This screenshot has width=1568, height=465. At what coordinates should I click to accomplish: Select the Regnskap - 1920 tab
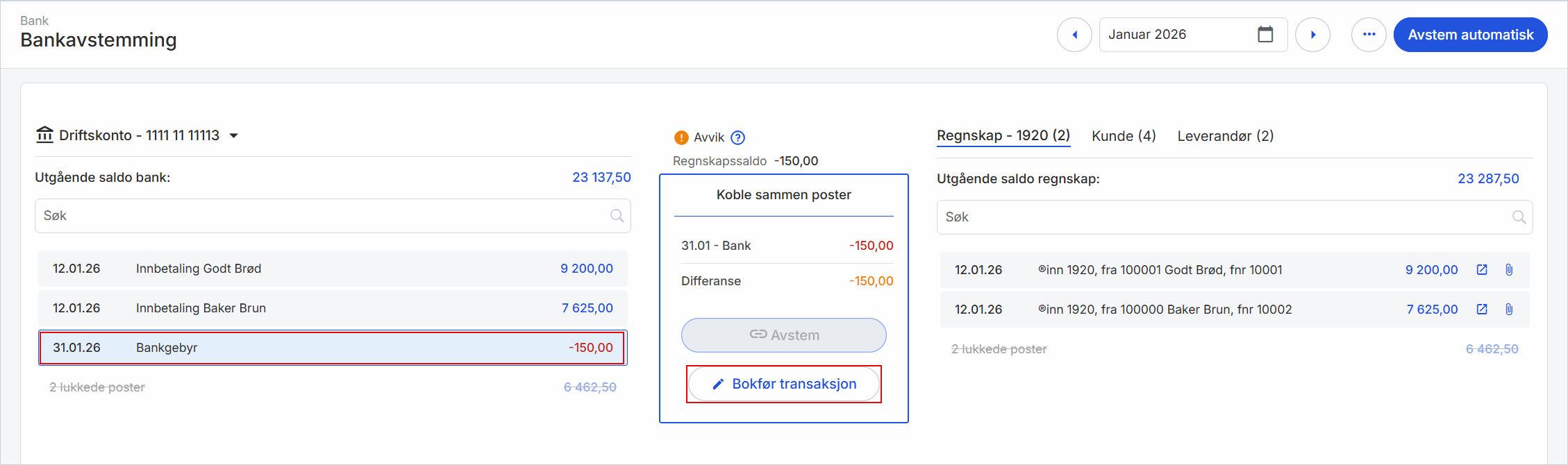tap(1003, 135)
